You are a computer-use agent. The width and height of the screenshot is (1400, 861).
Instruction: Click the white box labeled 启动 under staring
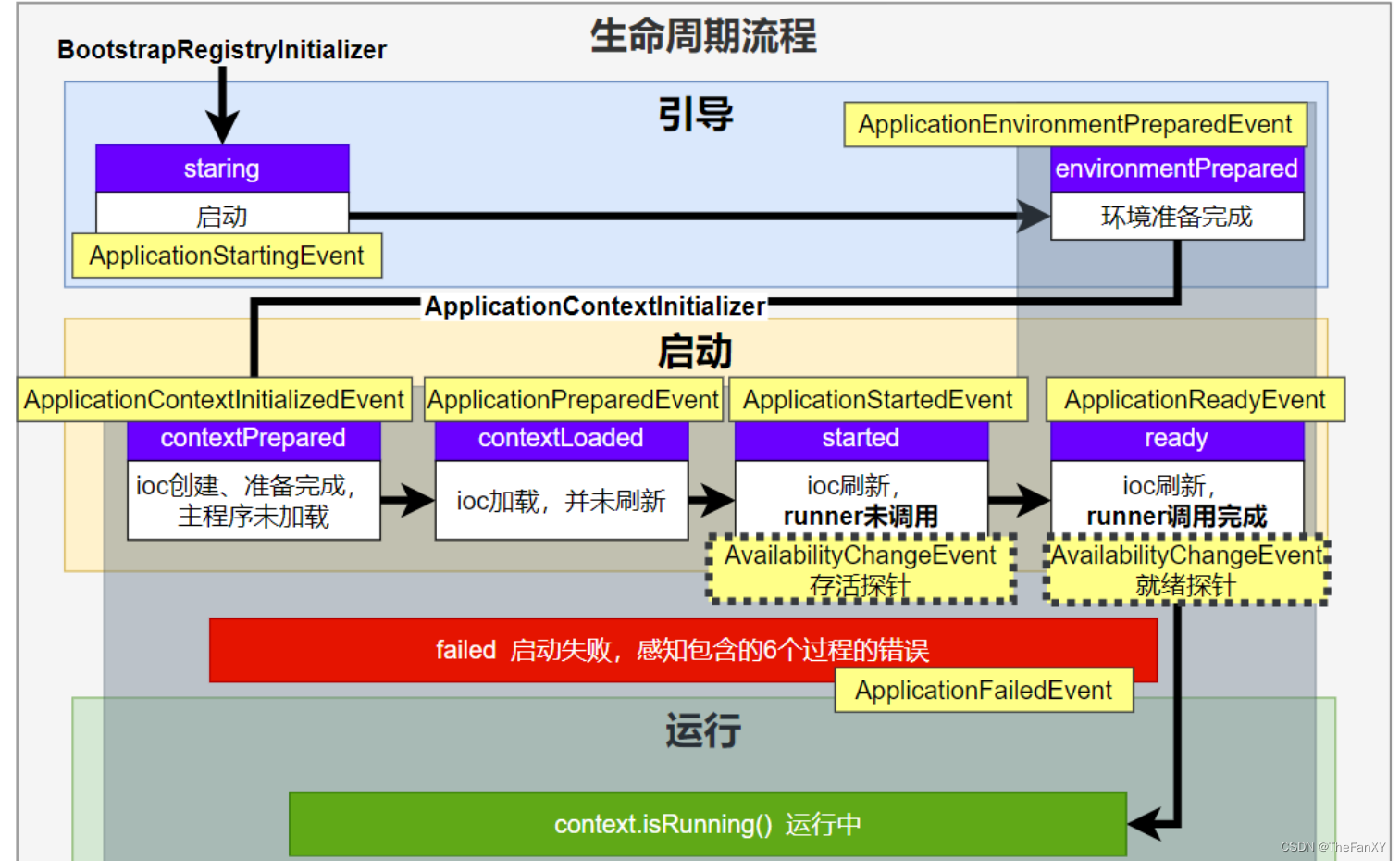click(222, 214)
